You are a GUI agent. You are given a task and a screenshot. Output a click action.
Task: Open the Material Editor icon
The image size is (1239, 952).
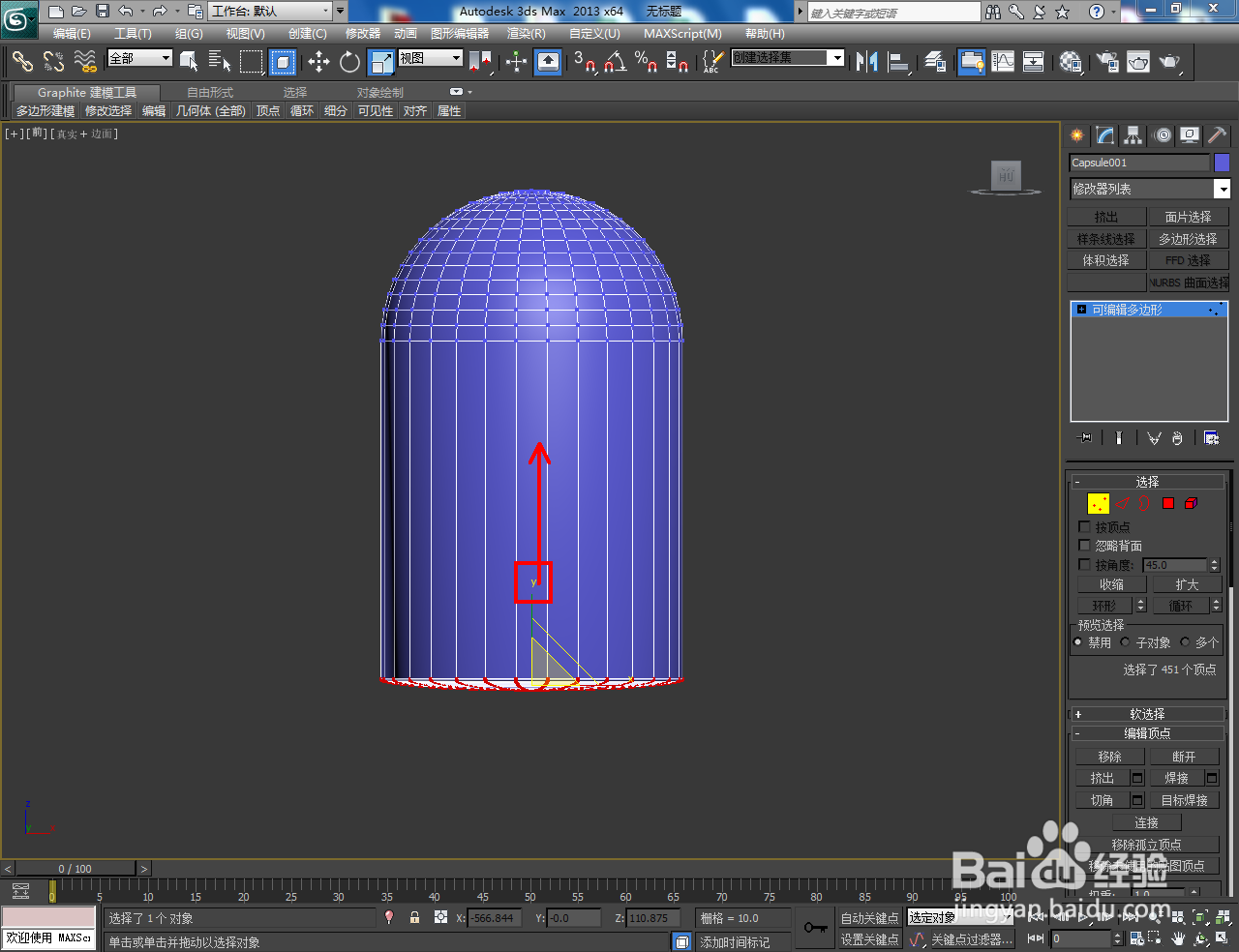pos(1071,62)
